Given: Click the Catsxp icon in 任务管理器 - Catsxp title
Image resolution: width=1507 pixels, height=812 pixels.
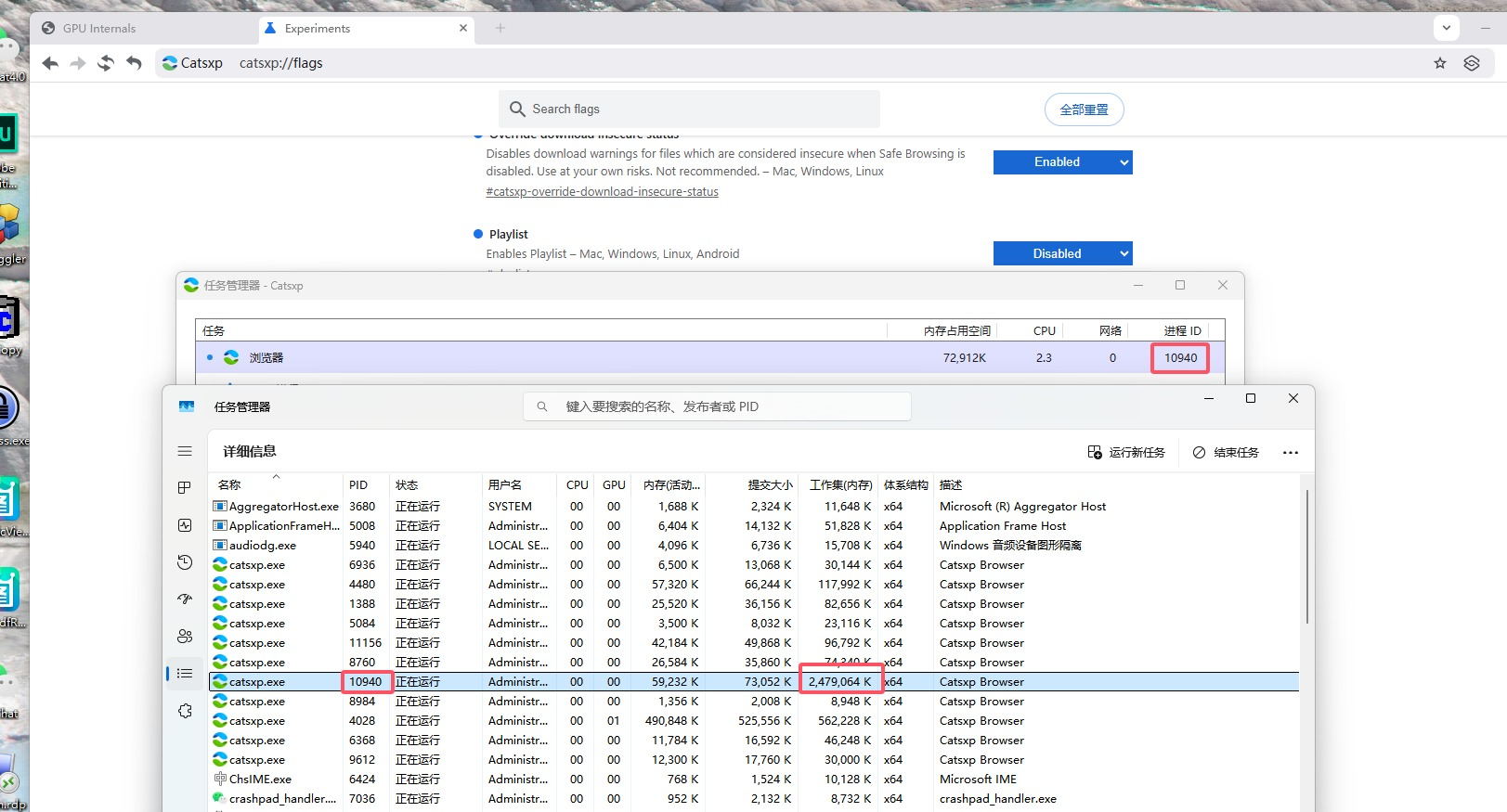Looking at the screenshot, I should point(191,285).
